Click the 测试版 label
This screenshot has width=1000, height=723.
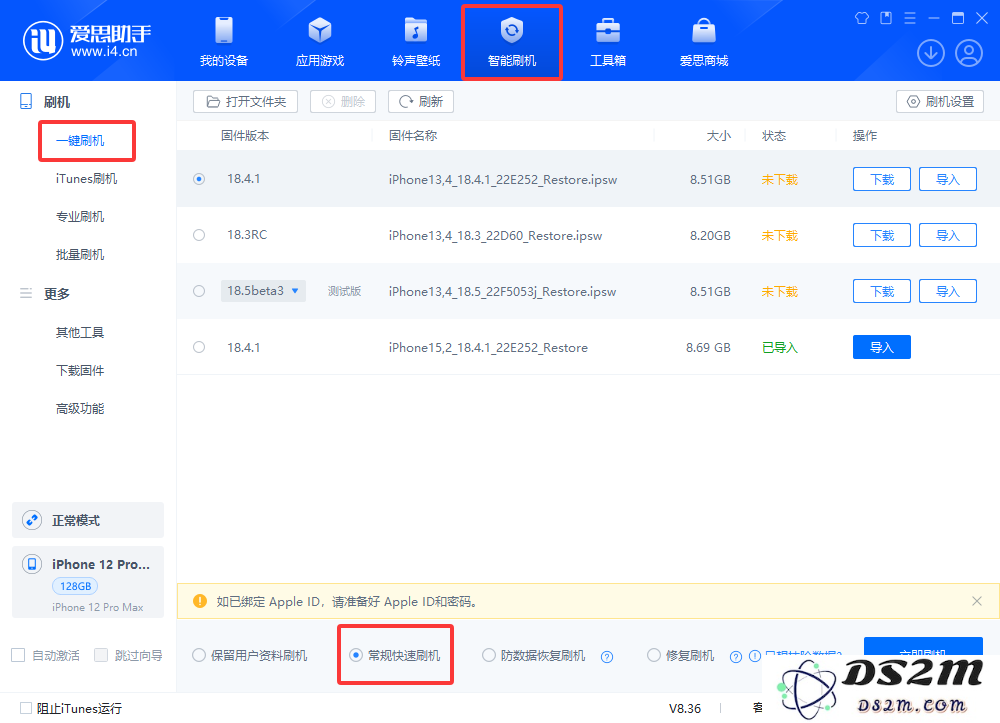click(x=344, y=291)
